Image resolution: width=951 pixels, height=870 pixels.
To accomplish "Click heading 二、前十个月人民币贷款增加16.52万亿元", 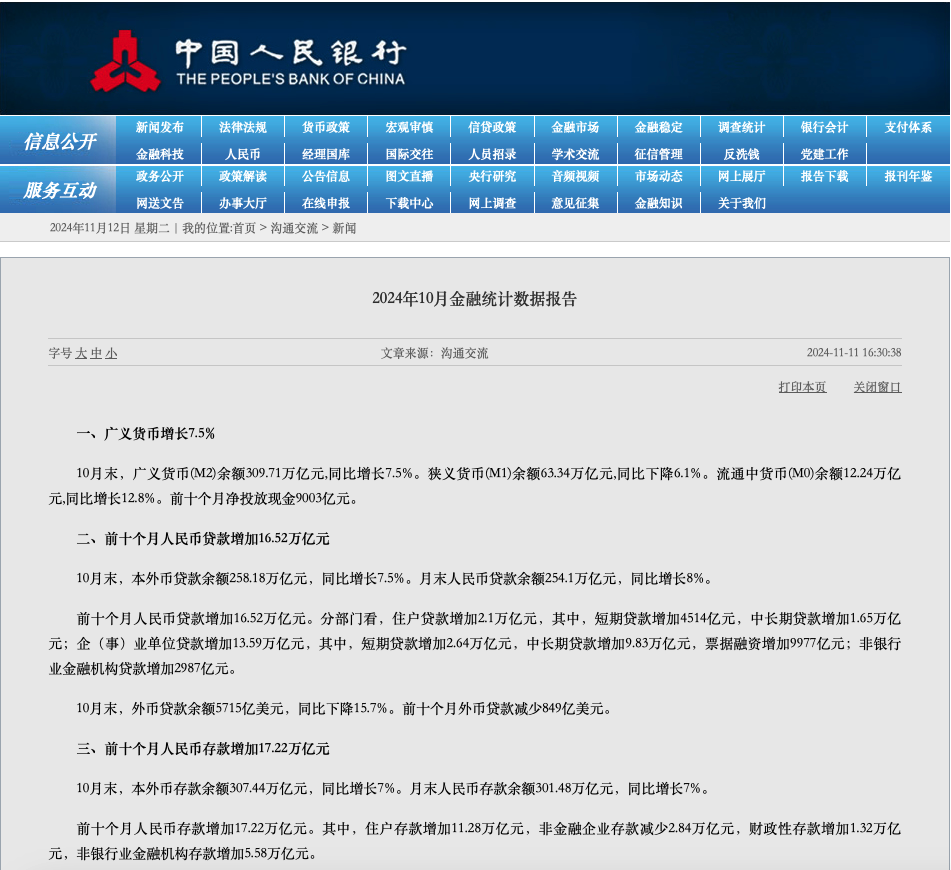I will [203, 539].
